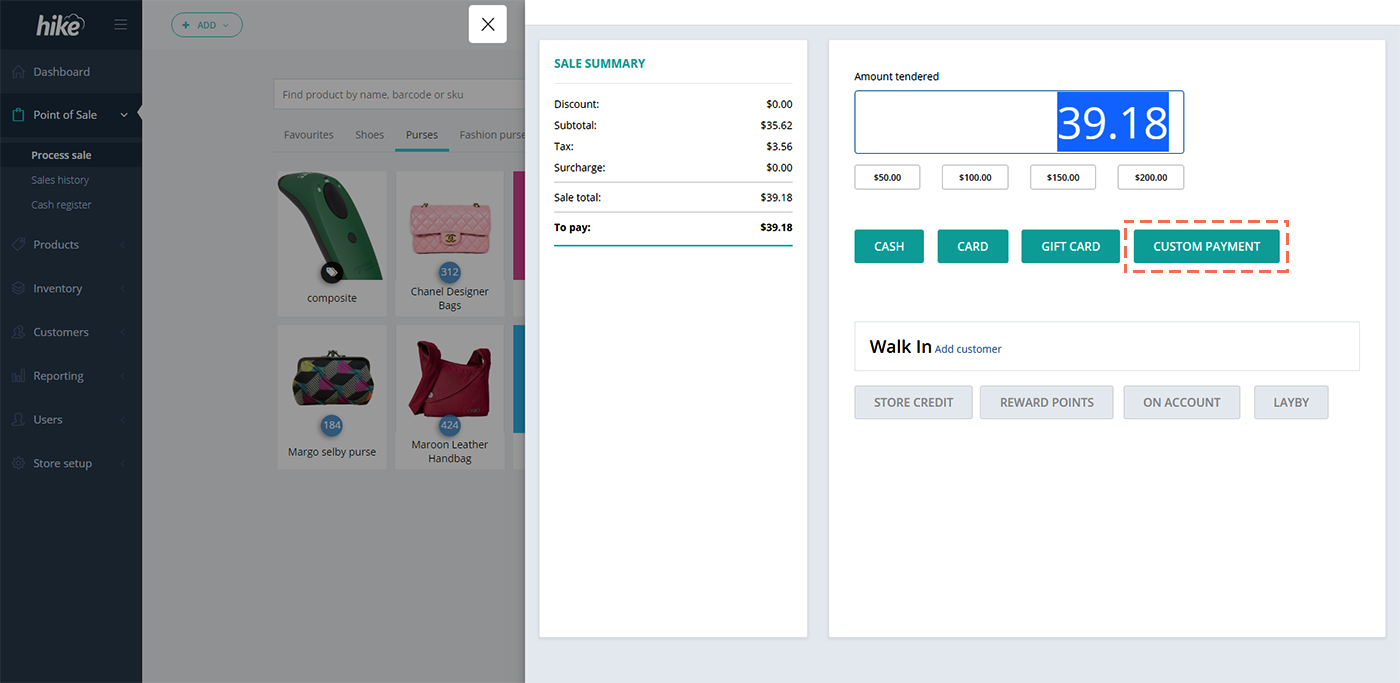Click the REWARD POINTS button
The width and height of the screenshot is (1400, 683).
coord(1047,402)
